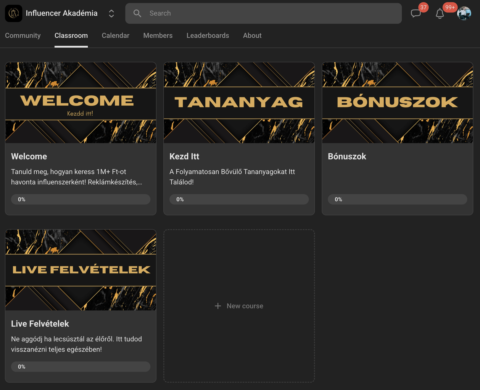Click the Influencer Akadémia group name

tap(62, 13)
